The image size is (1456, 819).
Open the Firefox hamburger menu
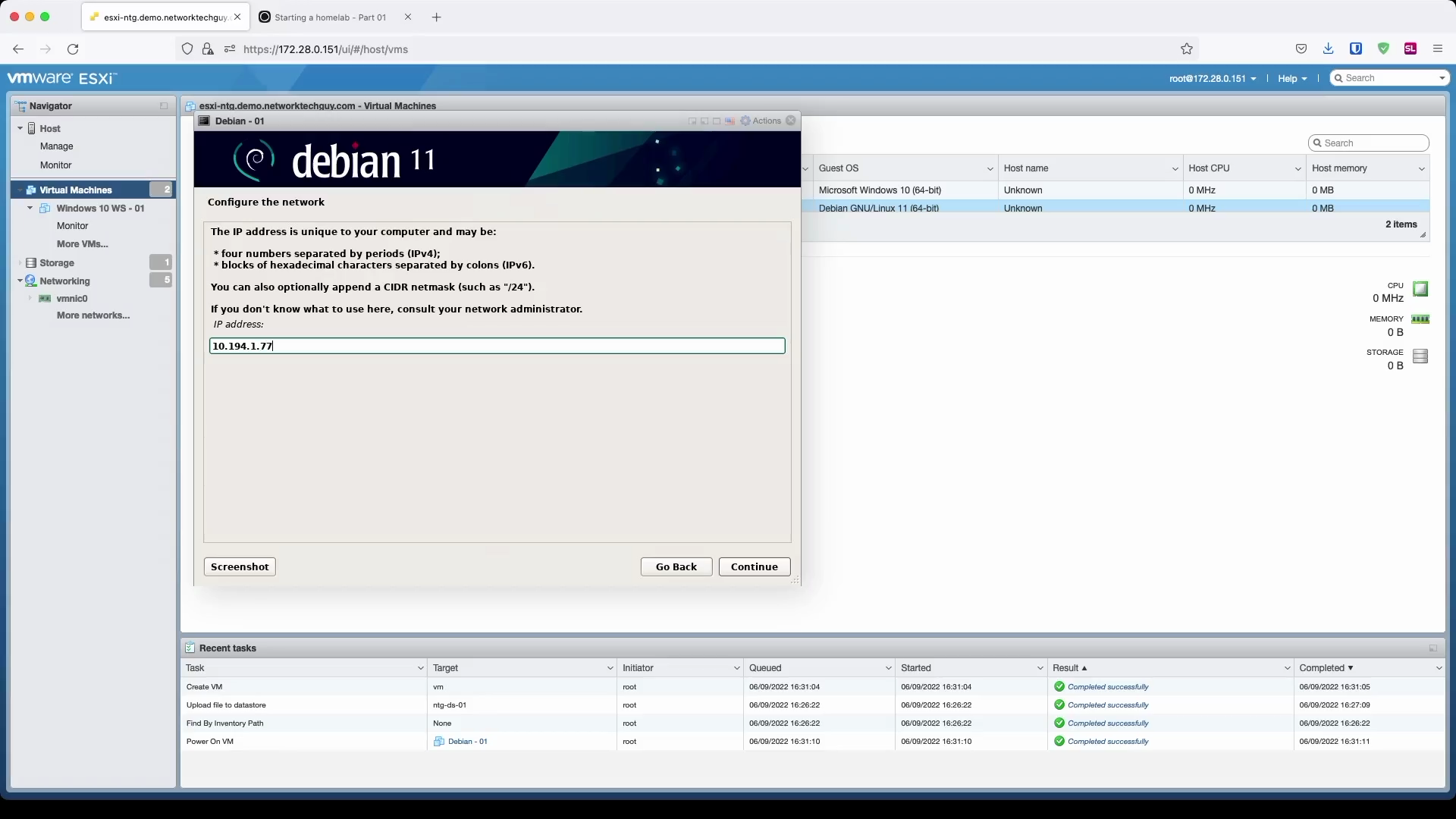pyautogui.click(x=1438, y=49)
